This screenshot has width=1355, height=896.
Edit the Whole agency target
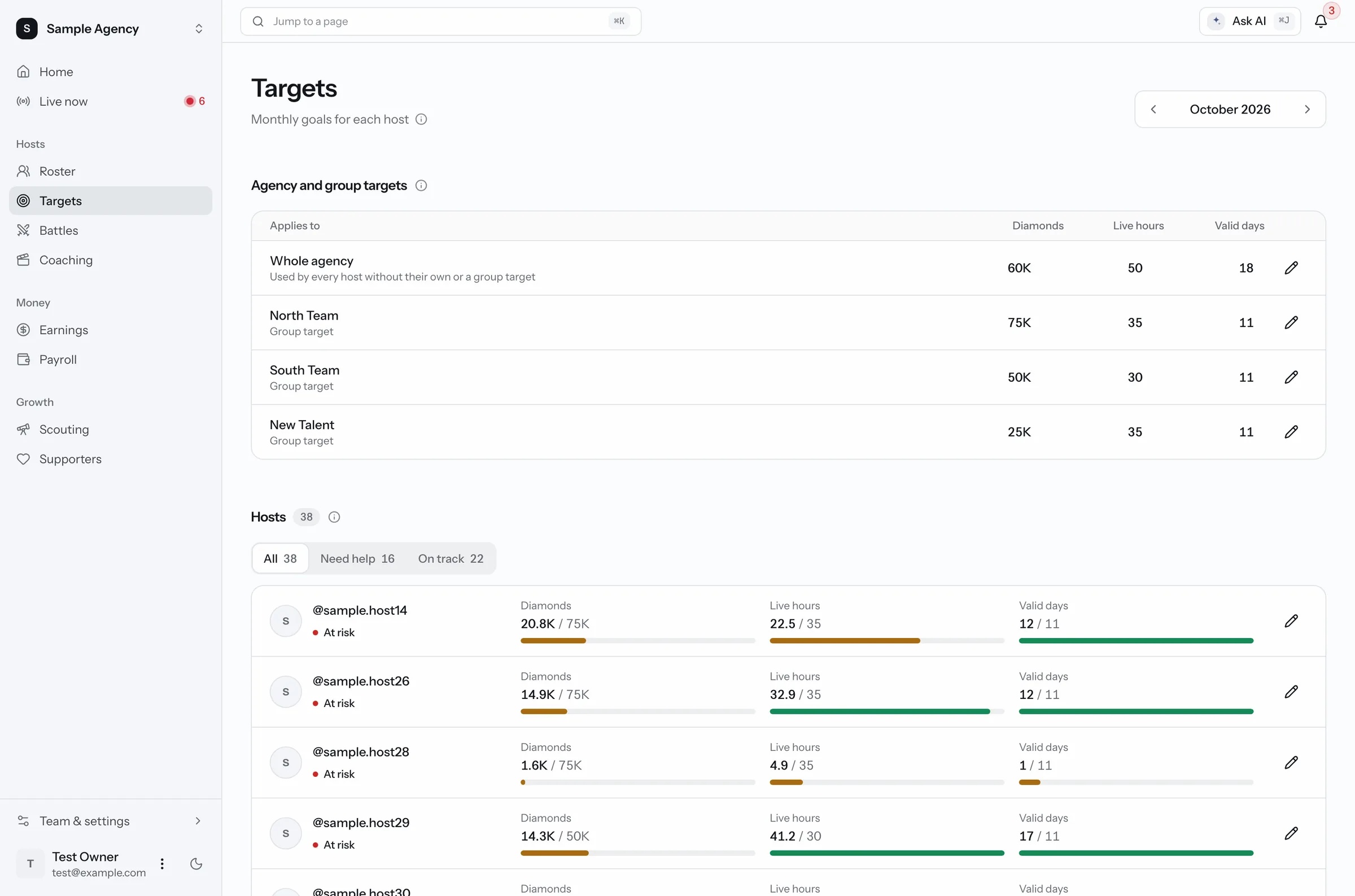tap(1291, 268)
